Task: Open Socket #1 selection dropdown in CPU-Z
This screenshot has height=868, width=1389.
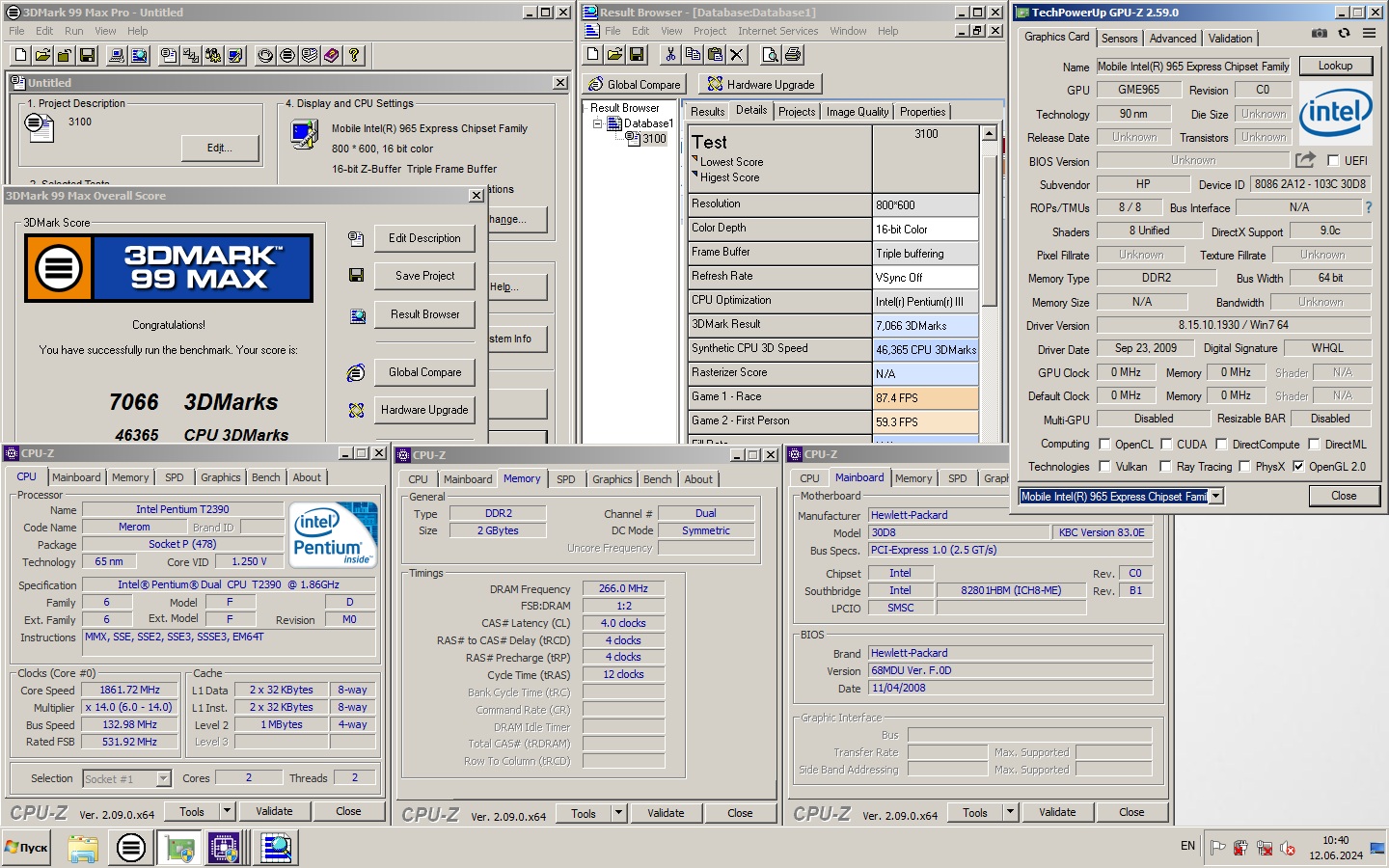Action: click(163, 778)
